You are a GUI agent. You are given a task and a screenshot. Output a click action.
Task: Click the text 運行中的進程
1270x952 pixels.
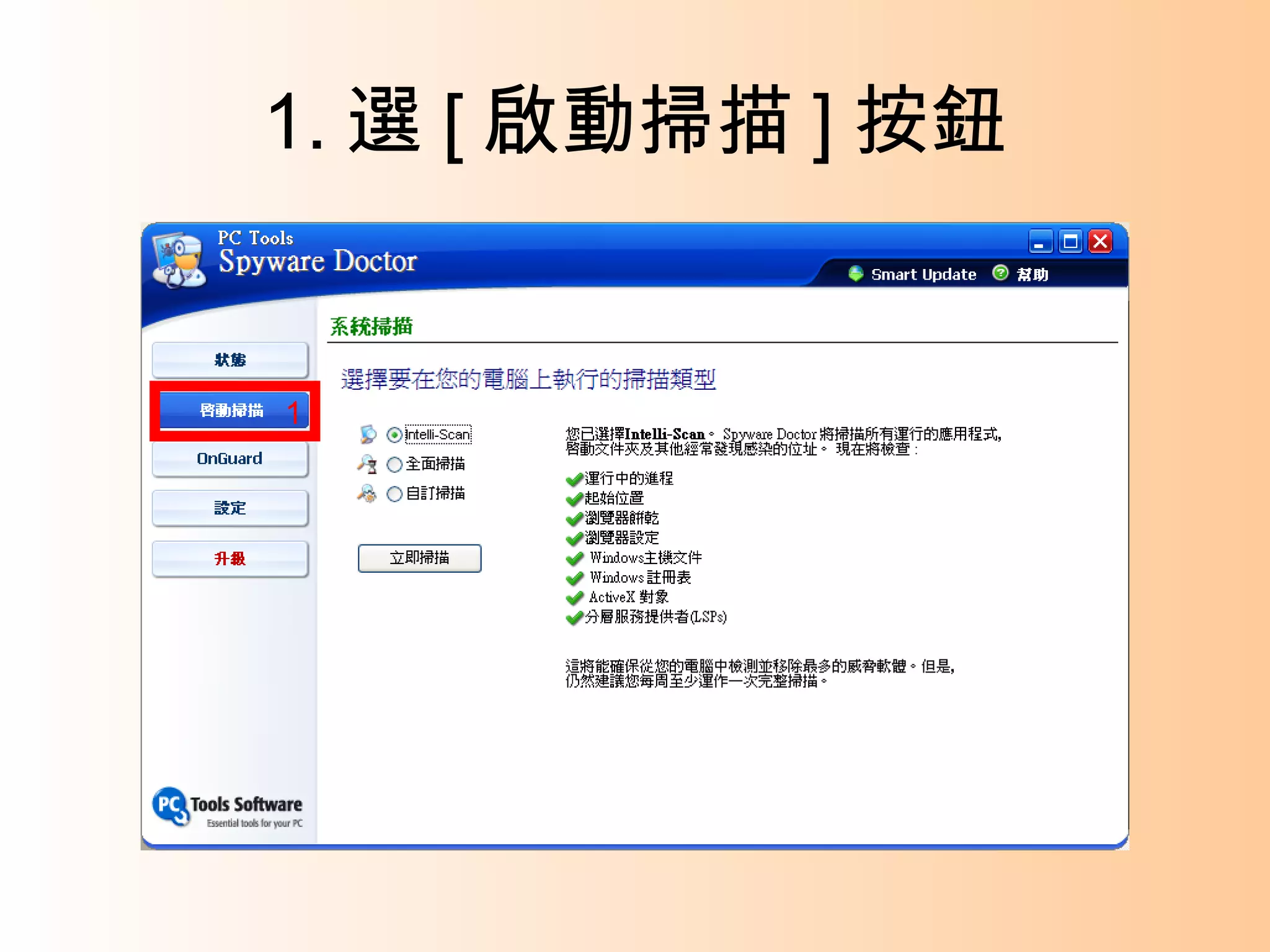[629, 478]
